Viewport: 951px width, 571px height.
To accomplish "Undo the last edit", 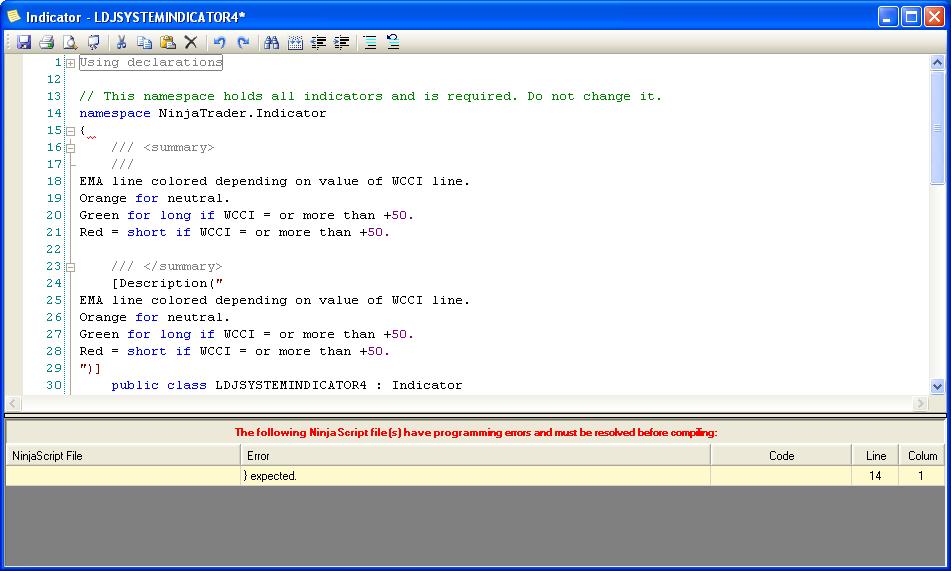I will pos(220,42).
